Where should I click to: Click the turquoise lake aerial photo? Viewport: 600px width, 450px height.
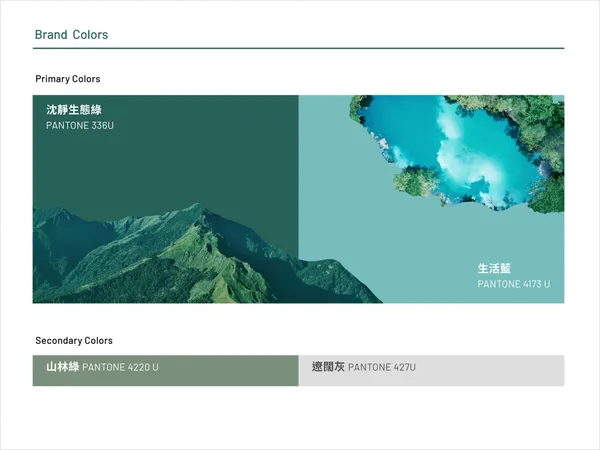click(459, 153)
